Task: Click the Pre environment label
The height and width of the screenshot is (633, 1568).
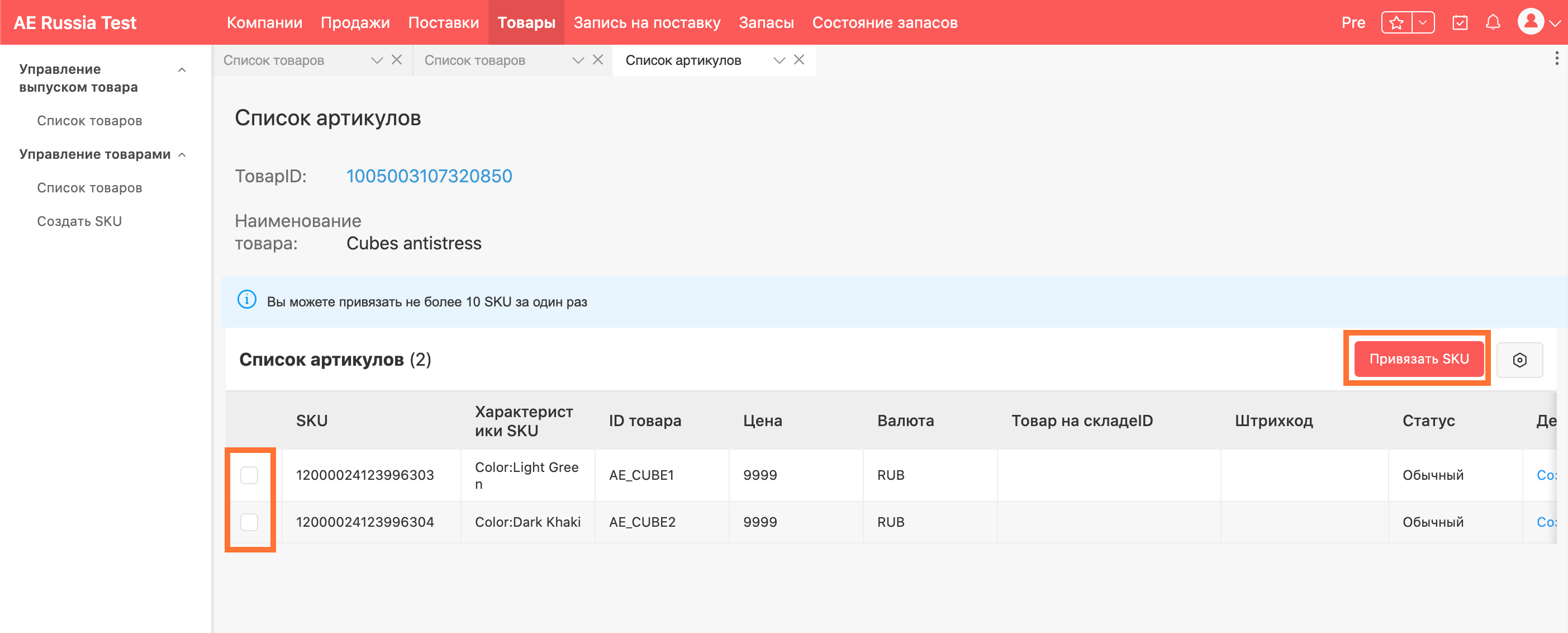Action: 1352,22
